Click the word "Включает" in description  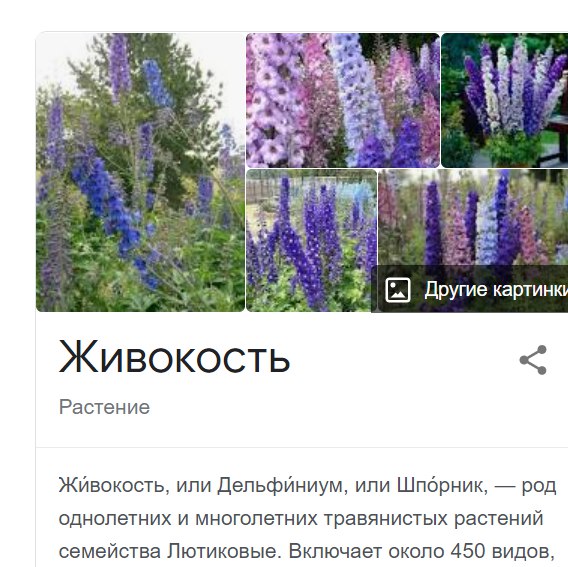point(335,551)
